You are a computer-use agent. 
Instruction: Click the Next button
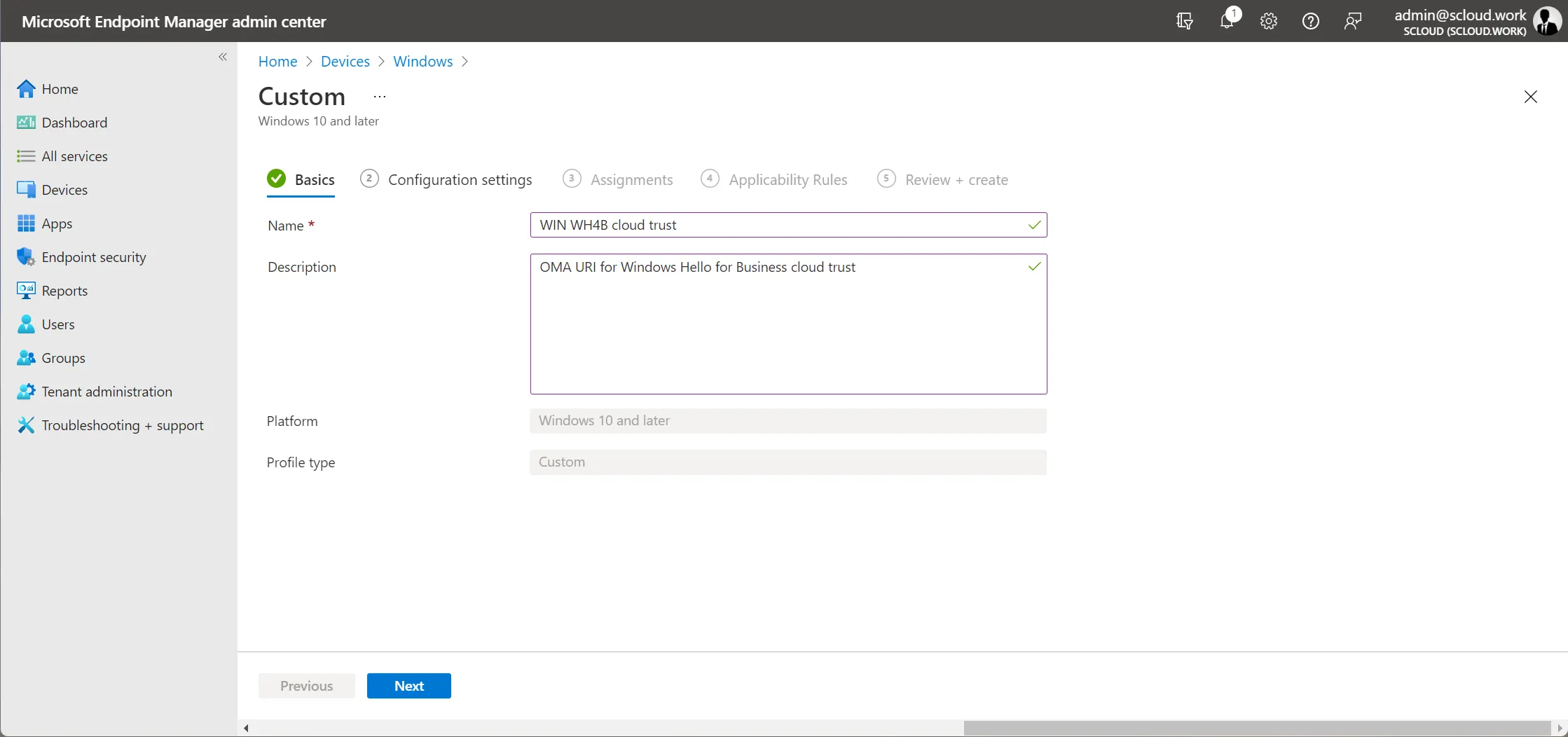[x=409, y=686]
